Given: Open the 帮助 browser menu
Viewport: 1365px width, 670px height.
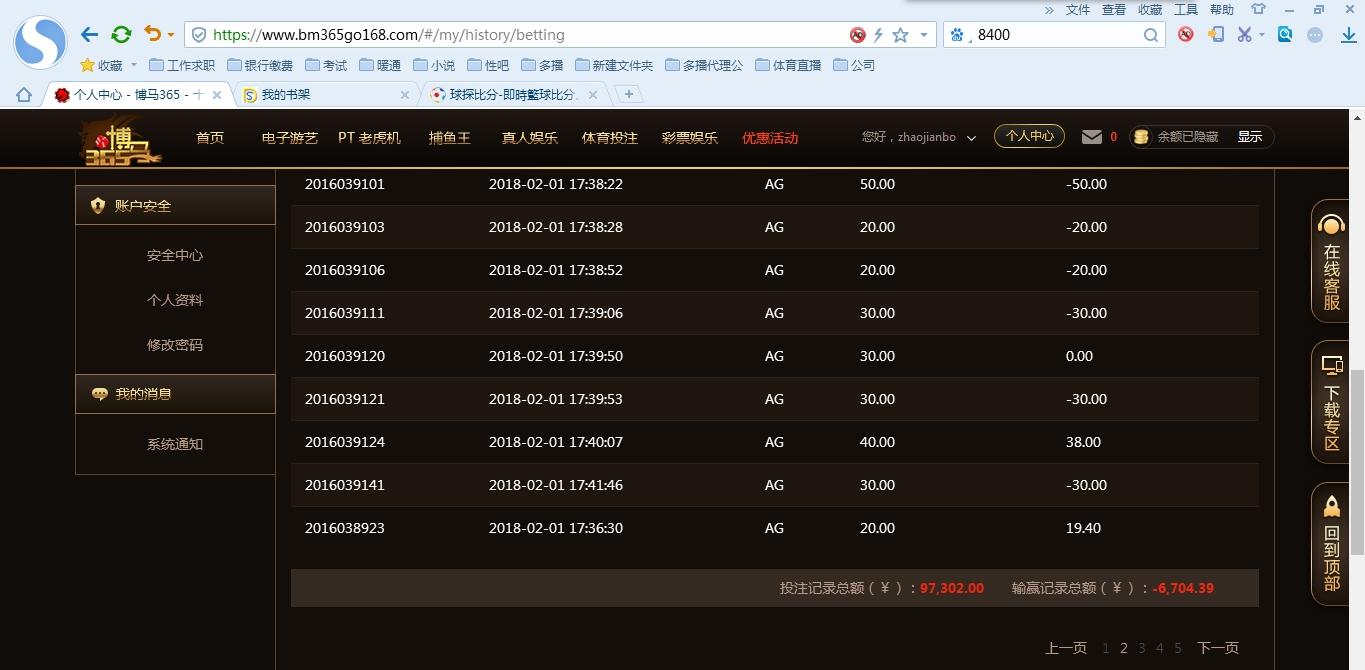Looking at the screenshot, I should pos(1222,9).
